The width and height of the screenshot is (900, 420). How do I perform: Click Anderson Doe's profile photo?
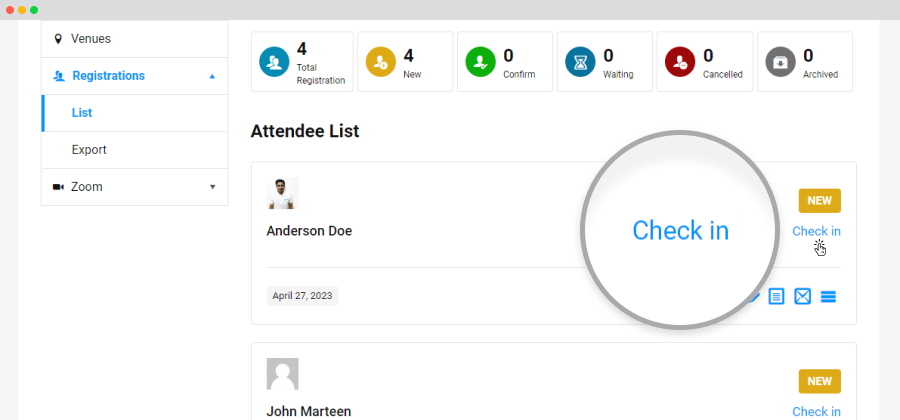click(x=282, y=193)
